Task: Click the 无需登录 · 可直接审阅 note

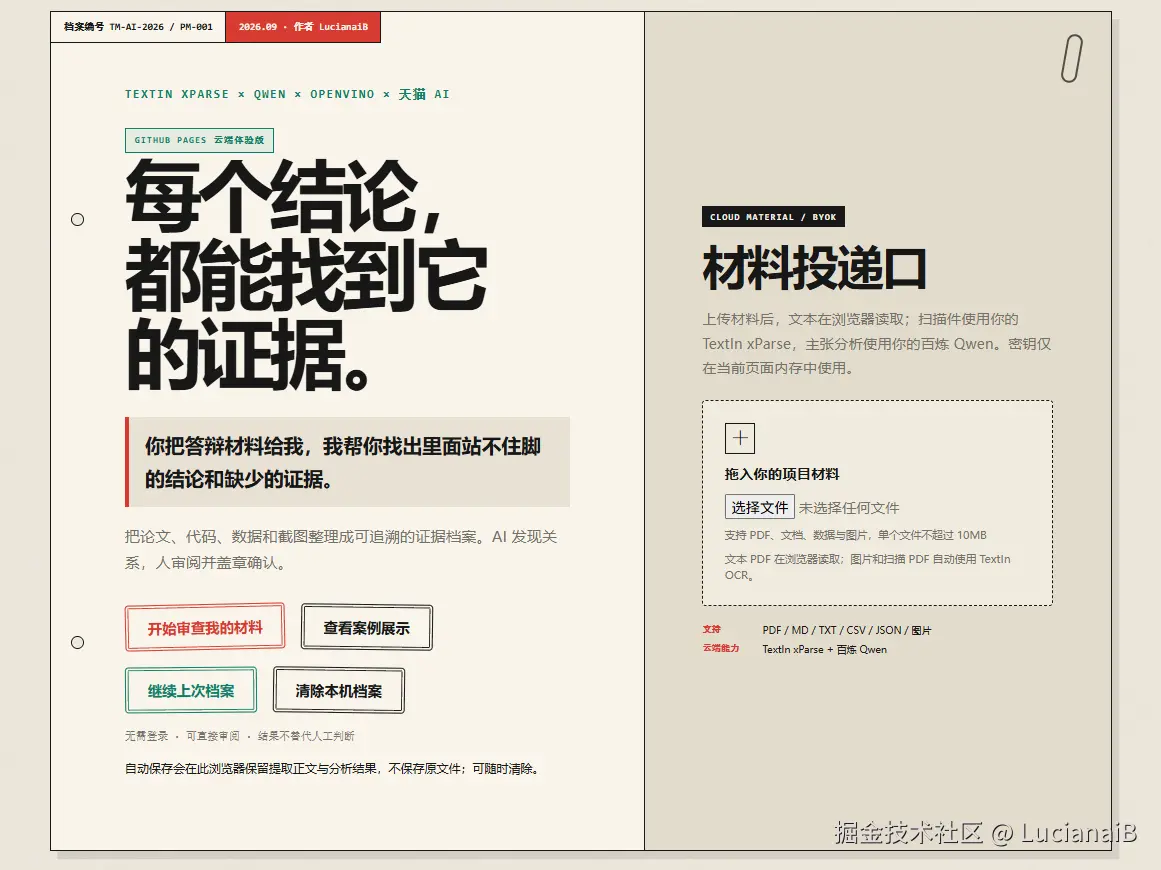Action: [239, 735]
